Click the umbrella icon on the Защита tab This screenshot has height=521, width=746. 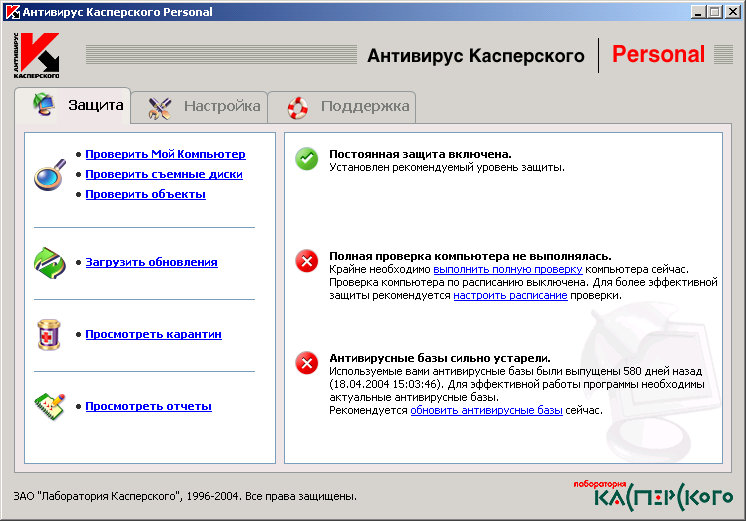pyautogui.click(x=44, y=104)
